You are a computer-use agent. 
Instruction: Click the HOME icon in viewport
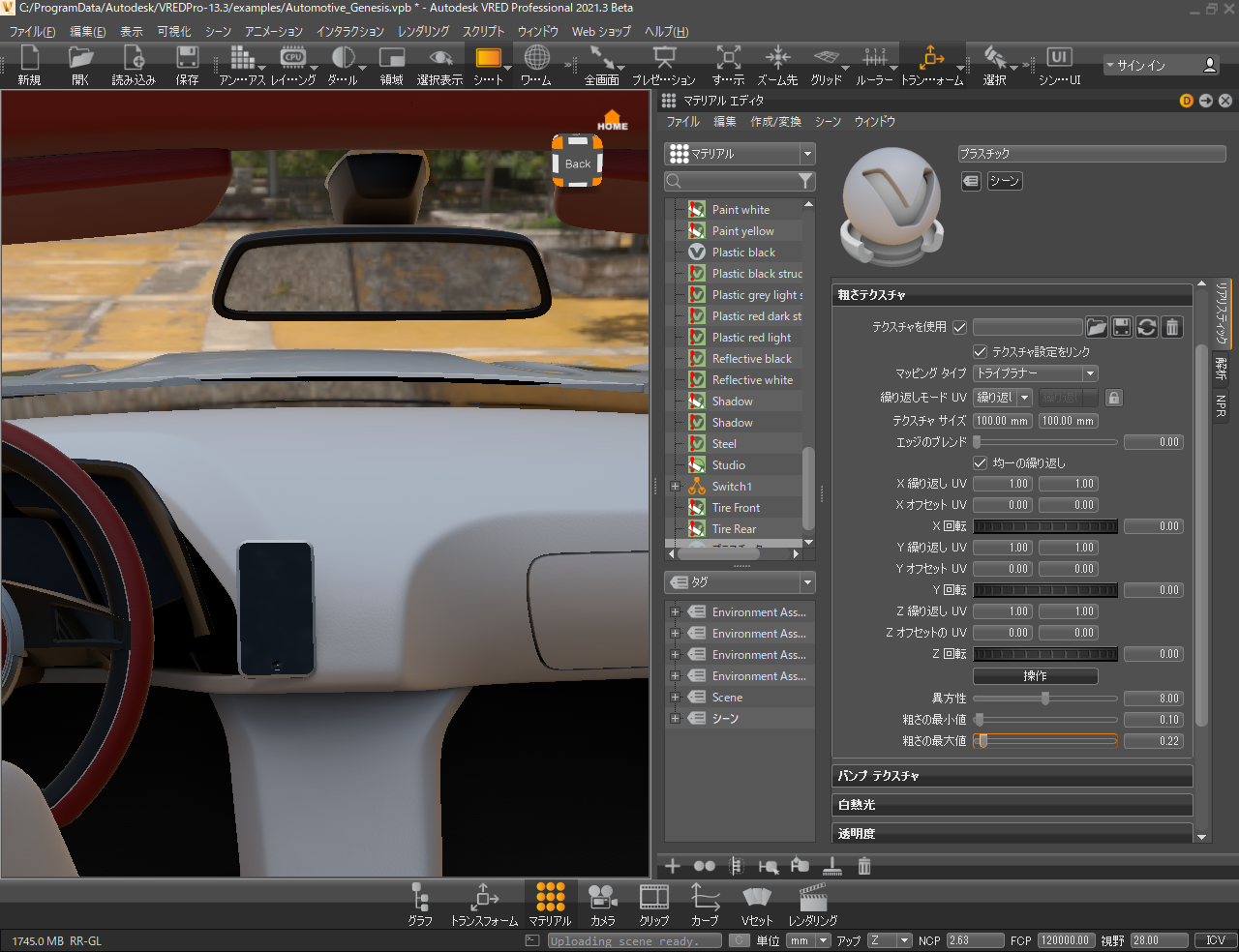pos(612,120)
